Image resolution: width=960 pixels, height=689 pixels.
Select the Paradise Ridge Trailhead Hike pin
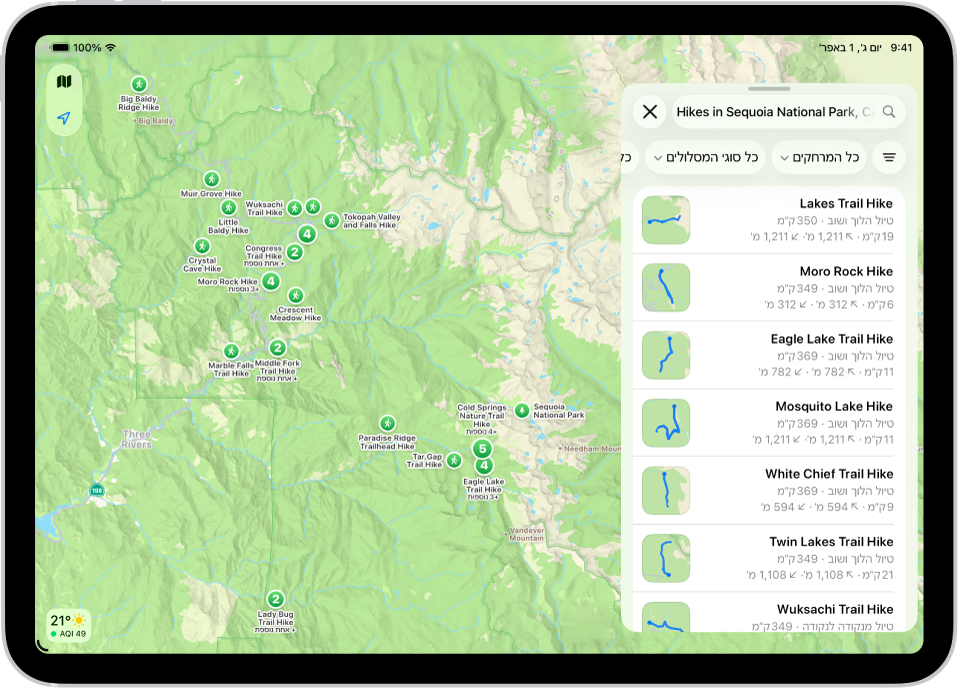387,423
